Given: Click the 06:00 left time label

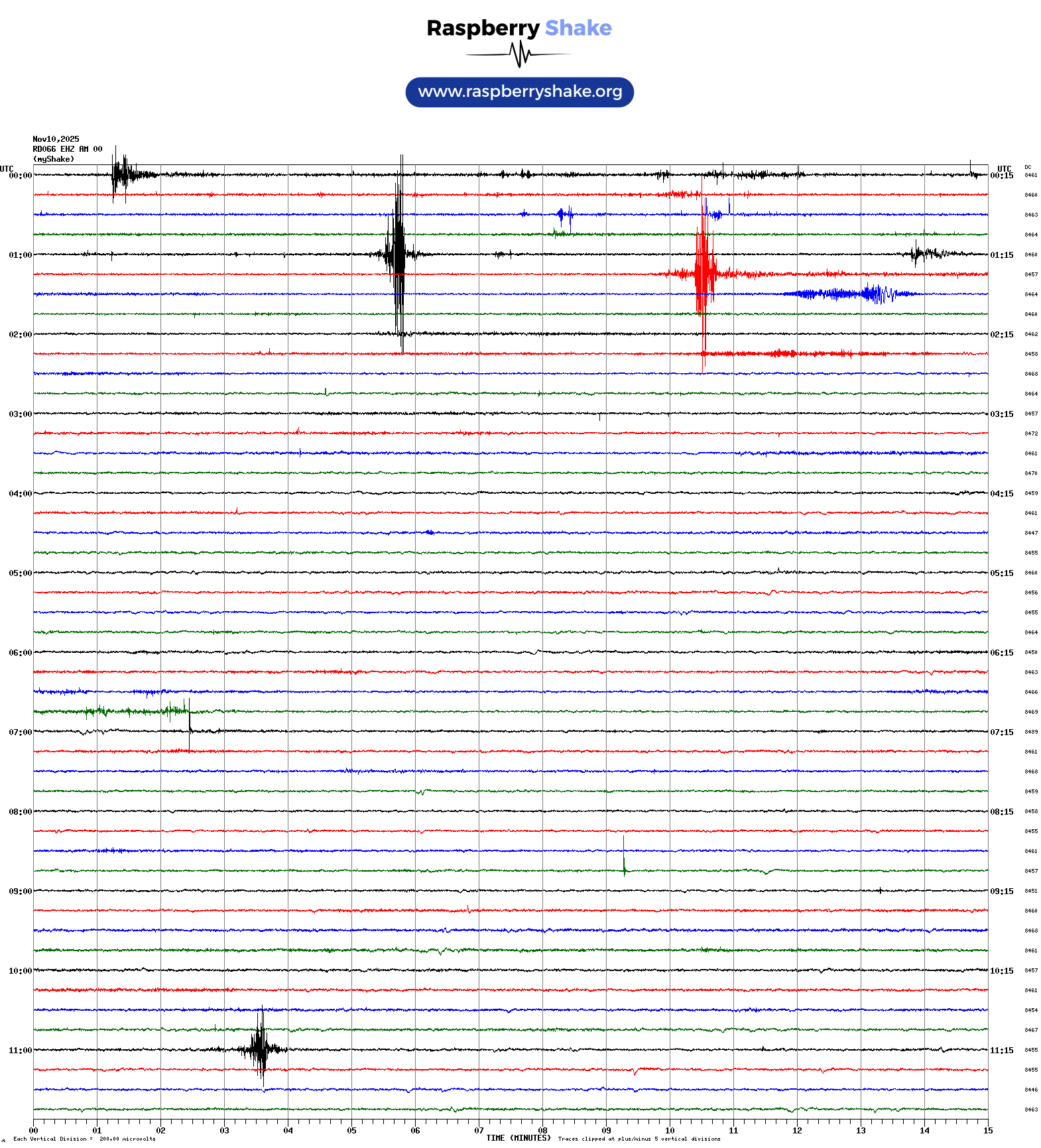Looking at the screenshot, I should click(x=20, y=653).
